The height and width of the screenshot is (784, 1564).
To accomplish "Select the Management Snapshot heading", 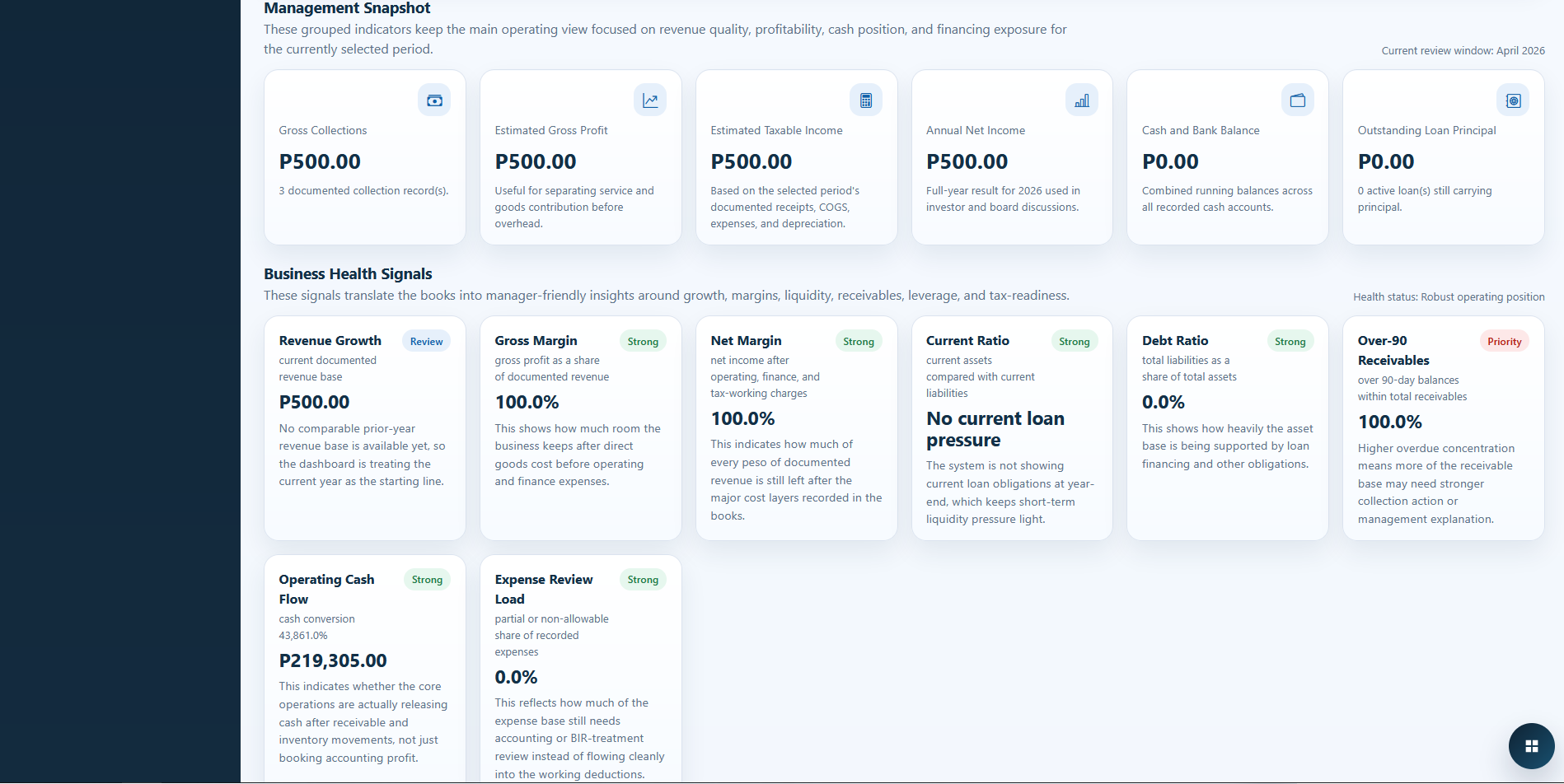I will (x=347, y=8).
